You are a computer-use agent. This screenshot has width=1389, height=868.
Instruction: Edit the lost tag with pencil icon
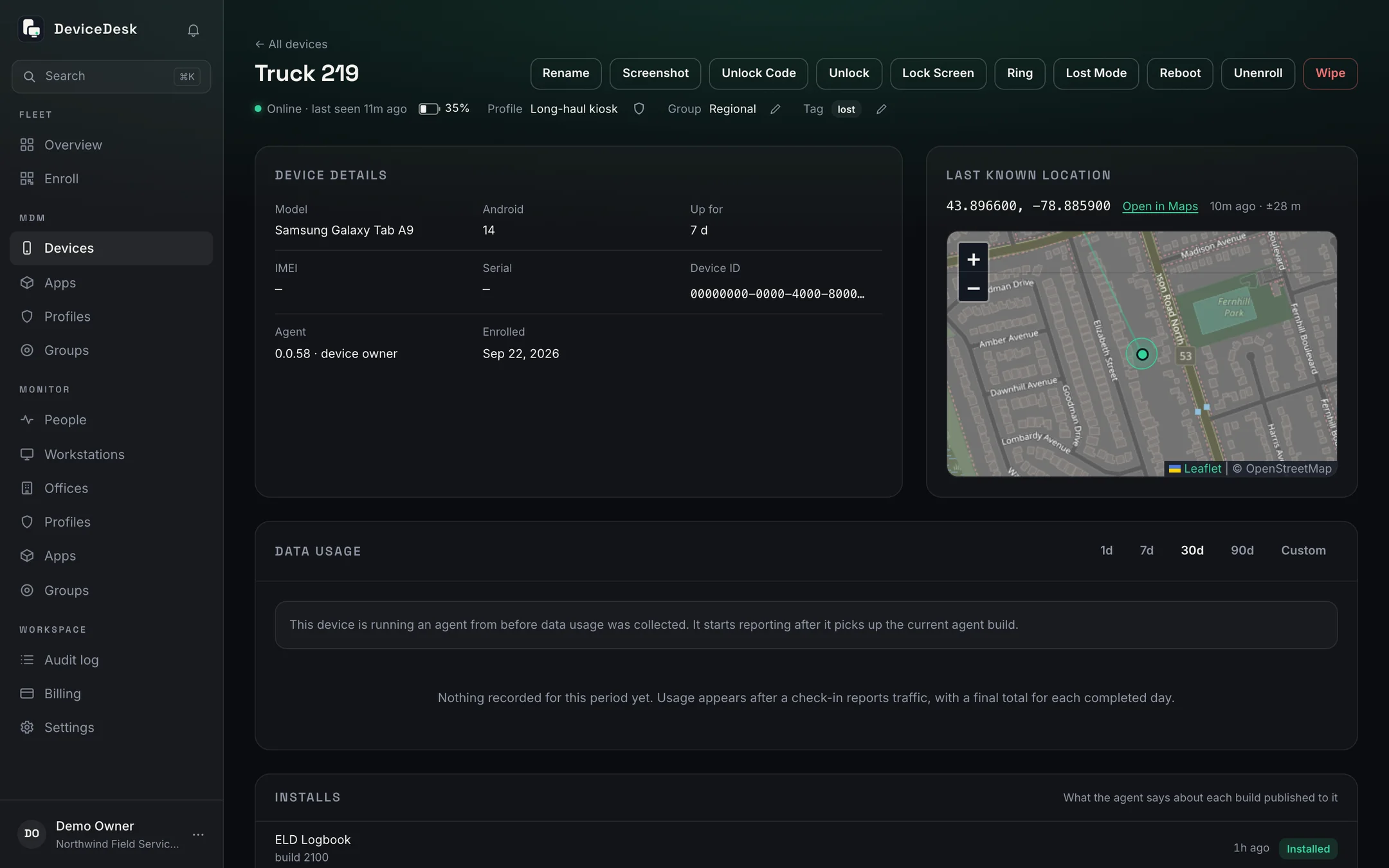(x=881, y=109)
